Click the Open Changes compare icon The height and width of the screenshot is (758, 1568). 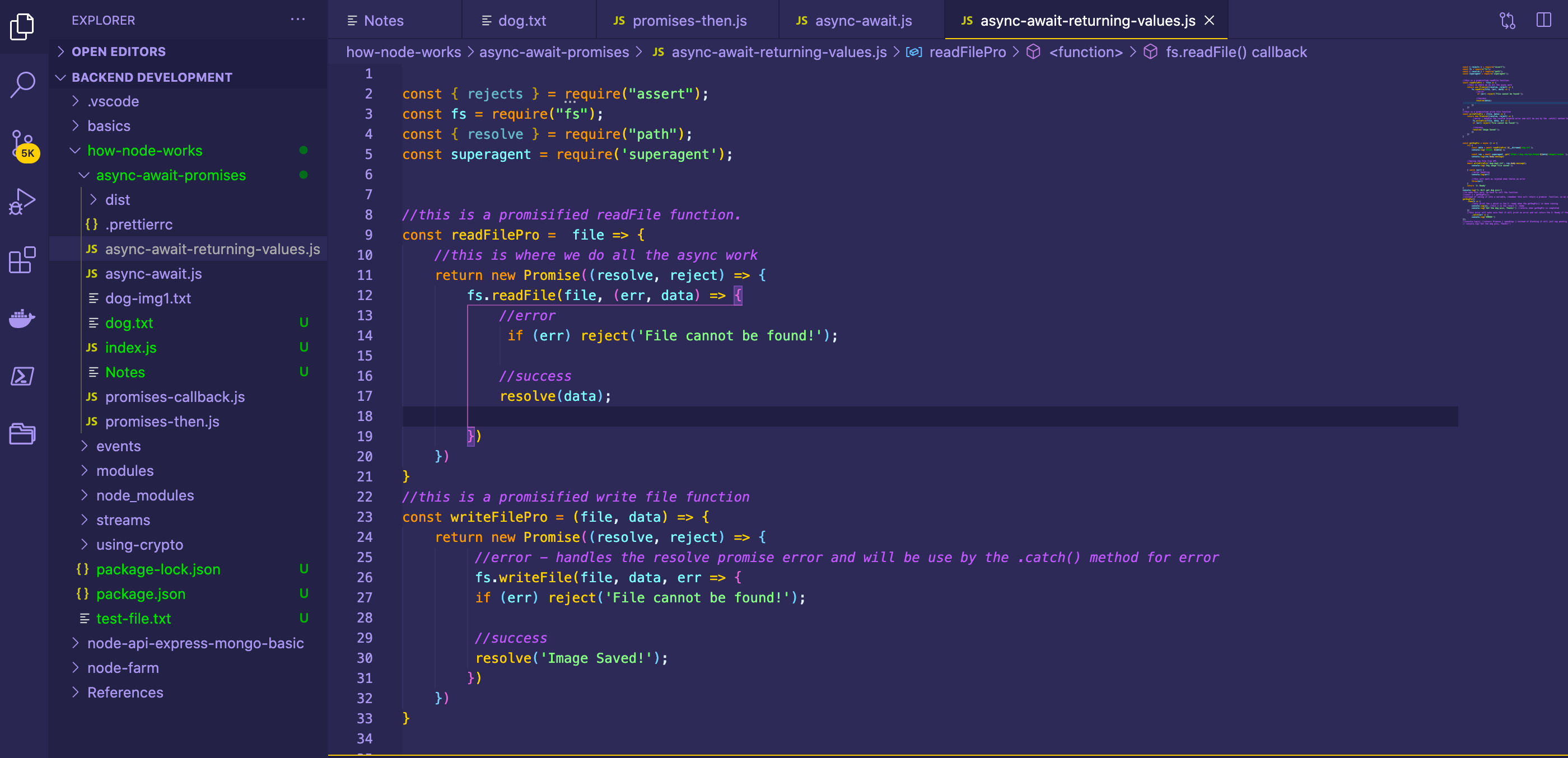point(1508,20)
